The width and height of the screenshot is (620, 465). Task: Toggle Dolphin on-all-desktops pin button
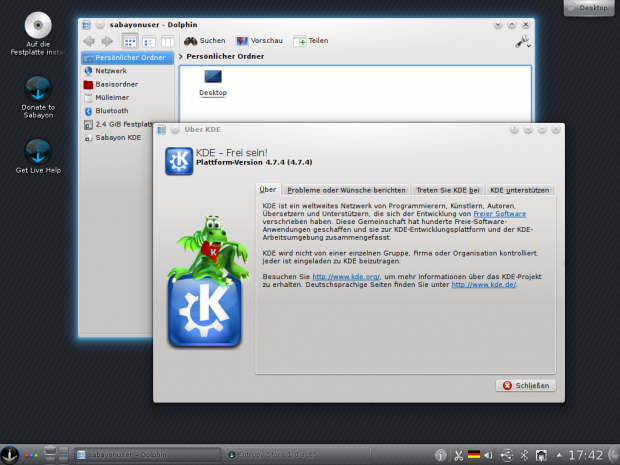click(x=100, y=25)
